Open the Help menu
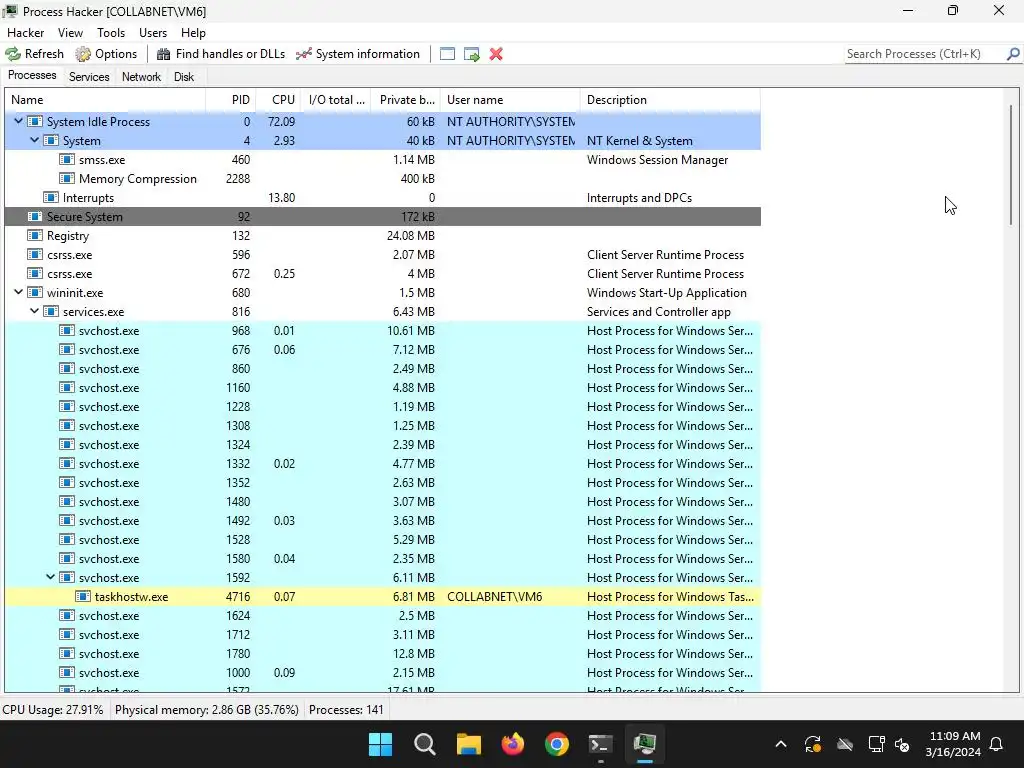1024x768 pixels. point(193,33)
